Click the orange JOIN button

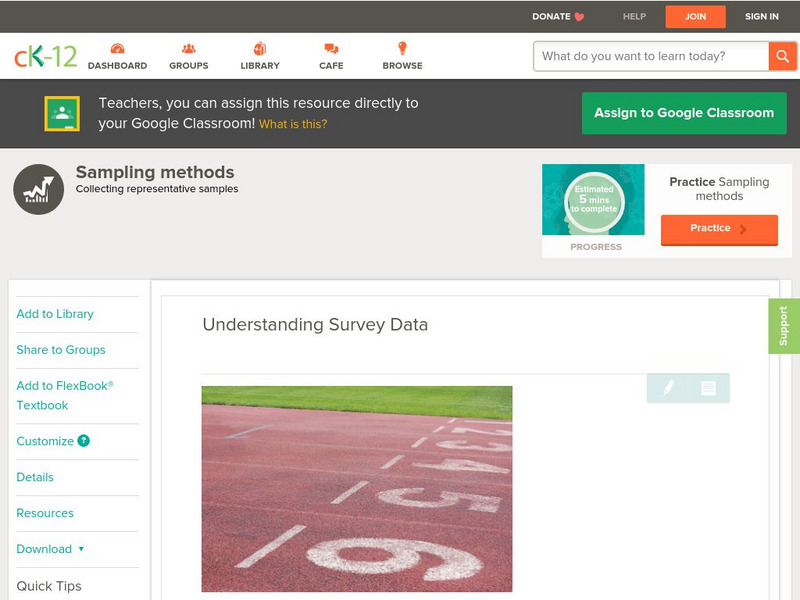tap(695, 17)
